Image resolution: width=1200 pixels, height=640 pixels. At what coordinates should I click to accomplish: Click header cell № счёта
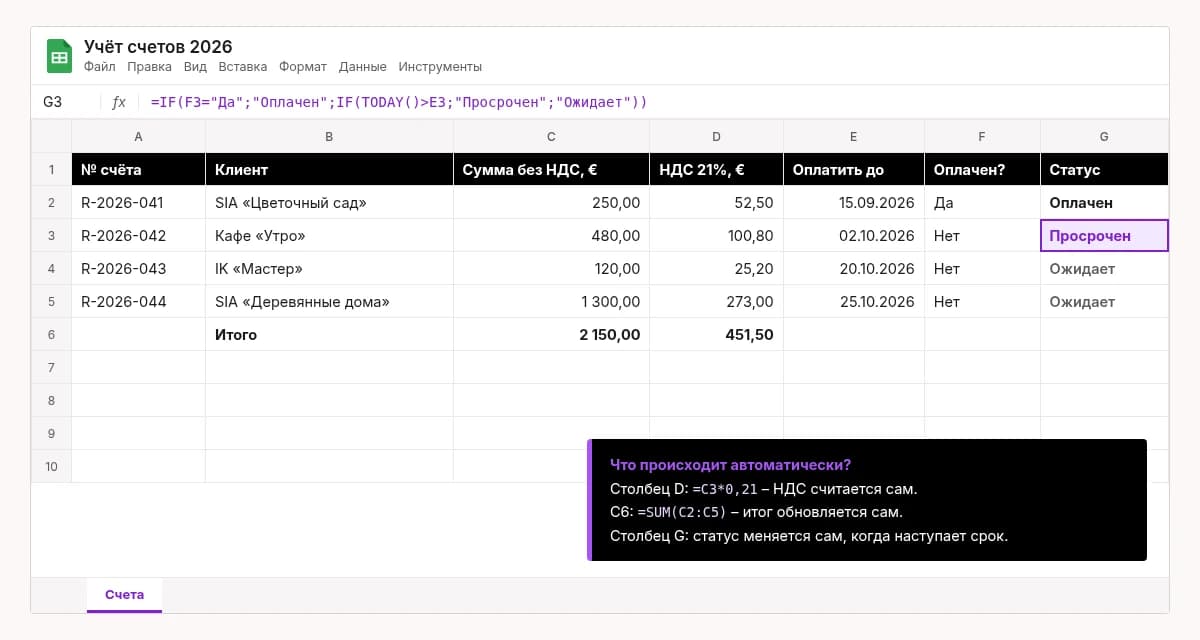click(x=138, y=170)
